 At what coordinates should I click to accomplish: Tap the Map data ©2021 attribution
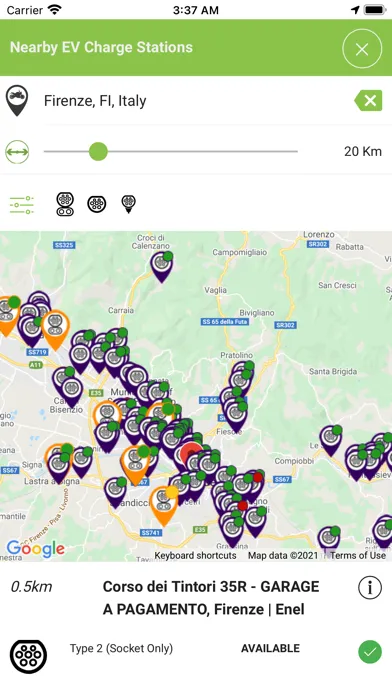point(283,555)
